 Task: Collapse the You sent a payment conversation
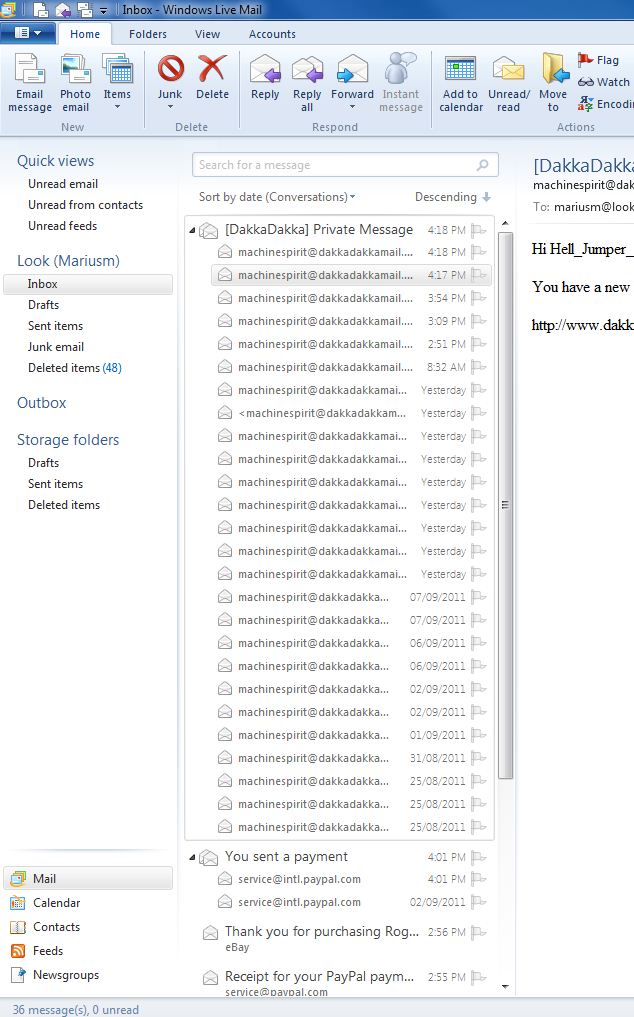[192, 857]
